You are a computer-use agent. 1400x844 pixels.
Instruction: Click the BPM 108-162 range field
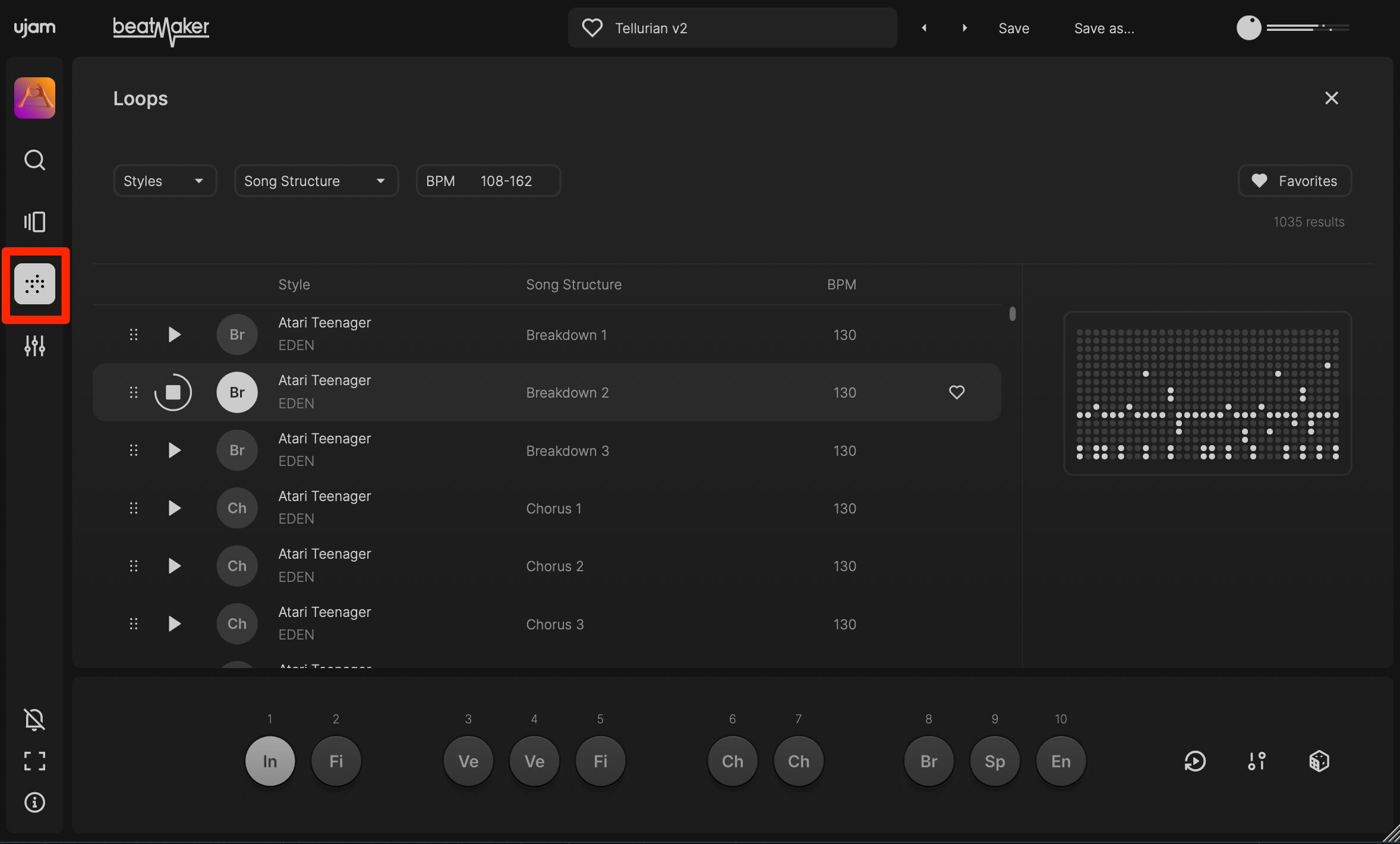coord(488,181)
